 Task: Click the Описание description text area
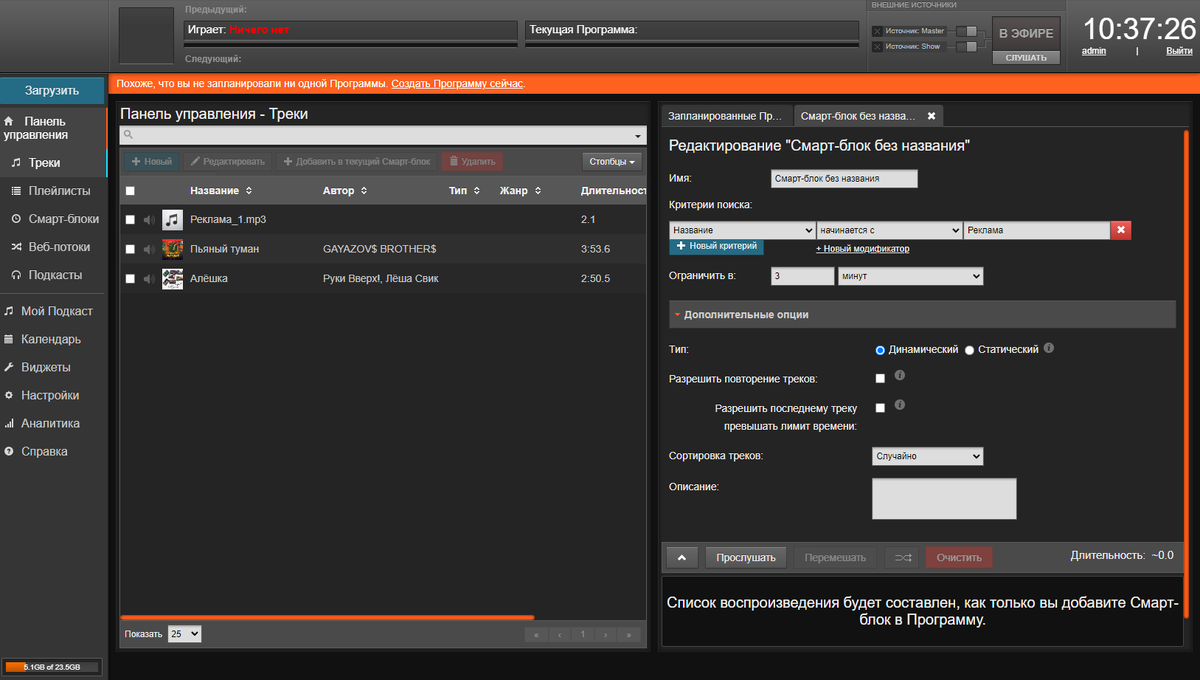click(x=944, y=498)
